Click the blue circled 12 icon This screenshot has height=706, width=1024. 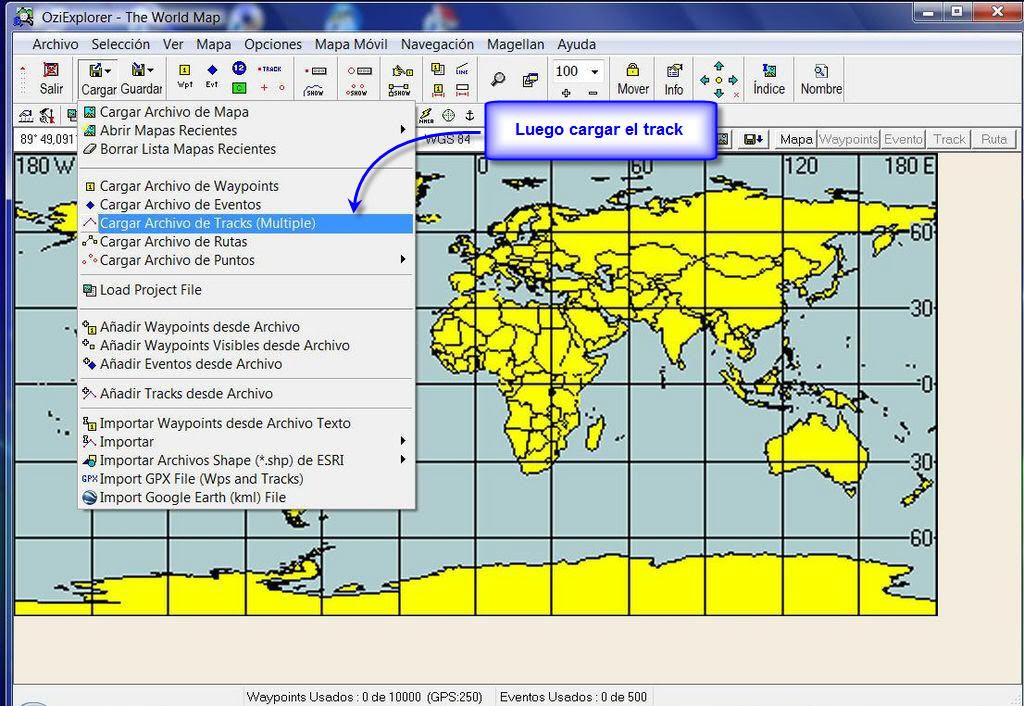coord(239,68)
